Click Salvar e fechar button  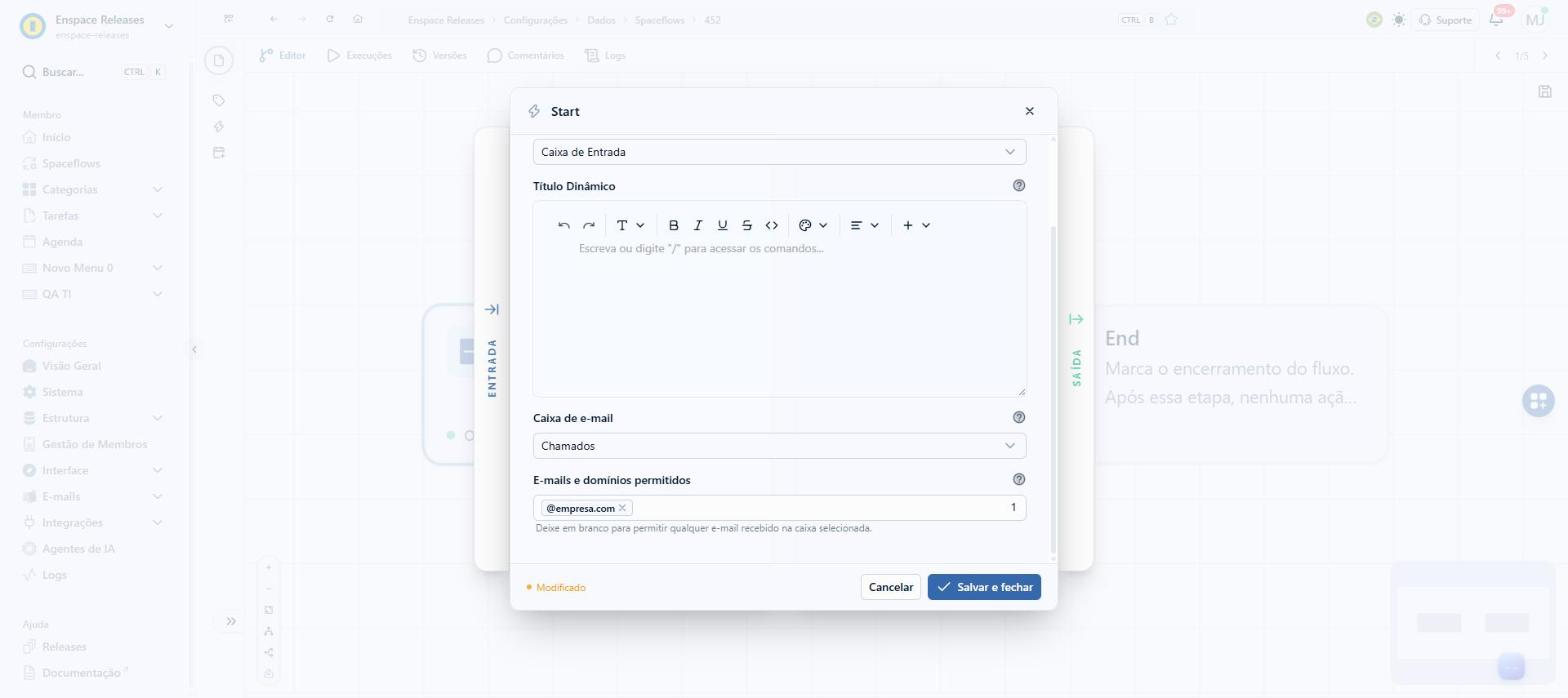click(x=984, y=587)
